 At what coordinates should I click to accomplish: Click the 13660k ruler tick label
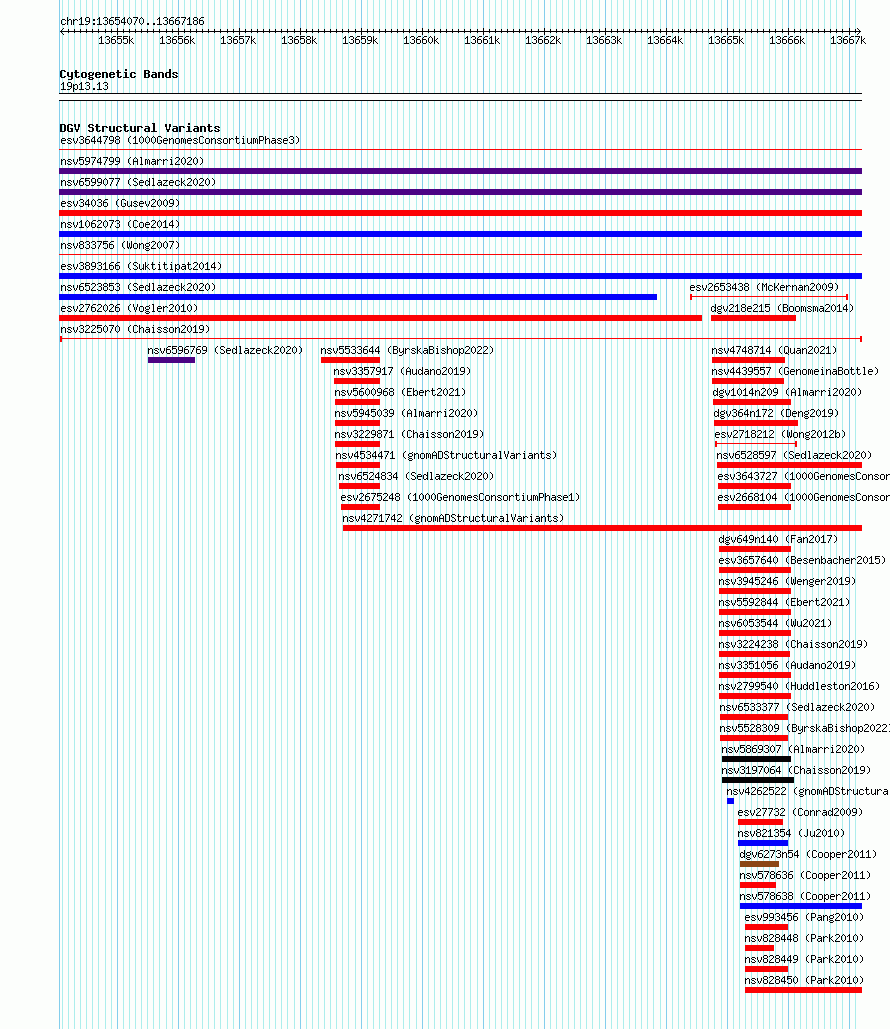(421, 41)
